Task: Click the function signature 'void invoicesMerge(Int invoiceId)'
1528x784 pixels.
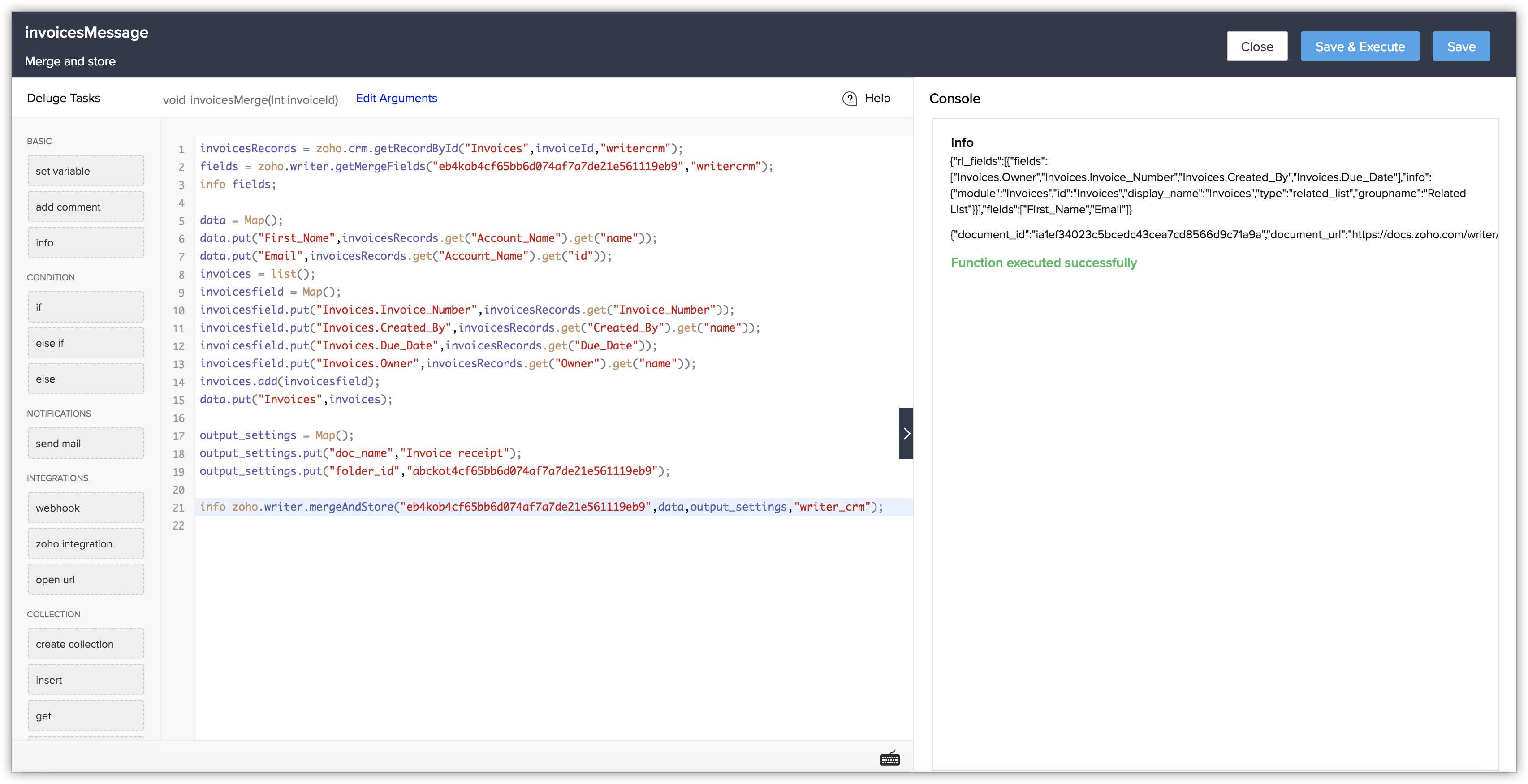Action: click(x=250, y=99)
